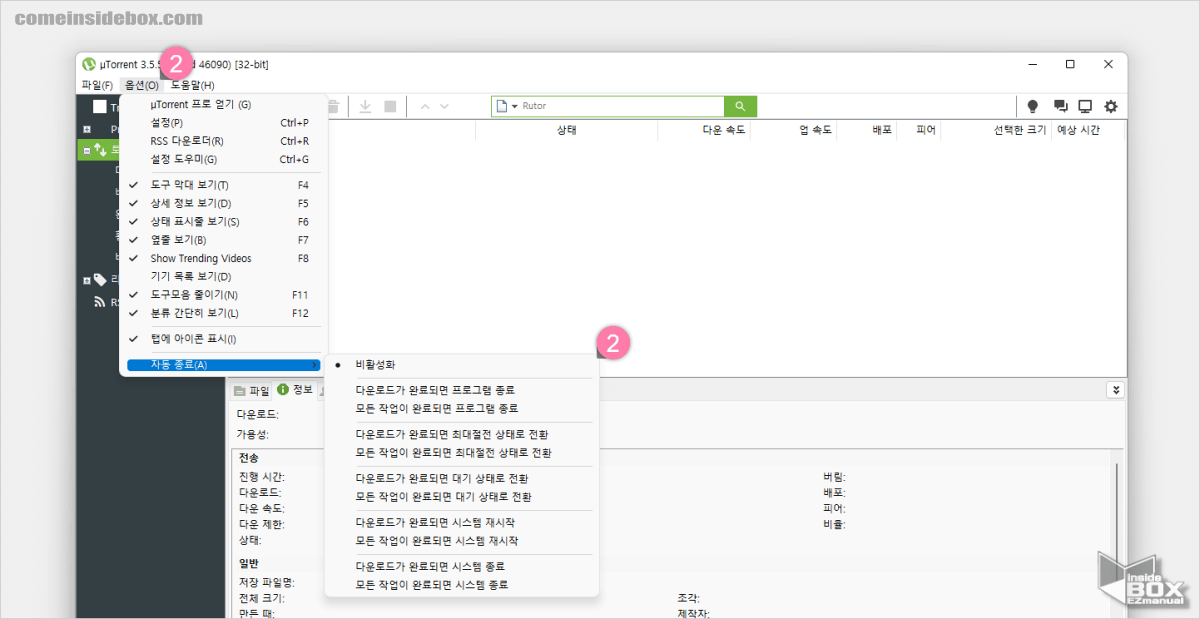Click the move up queue arrow

tap(425, 106)
